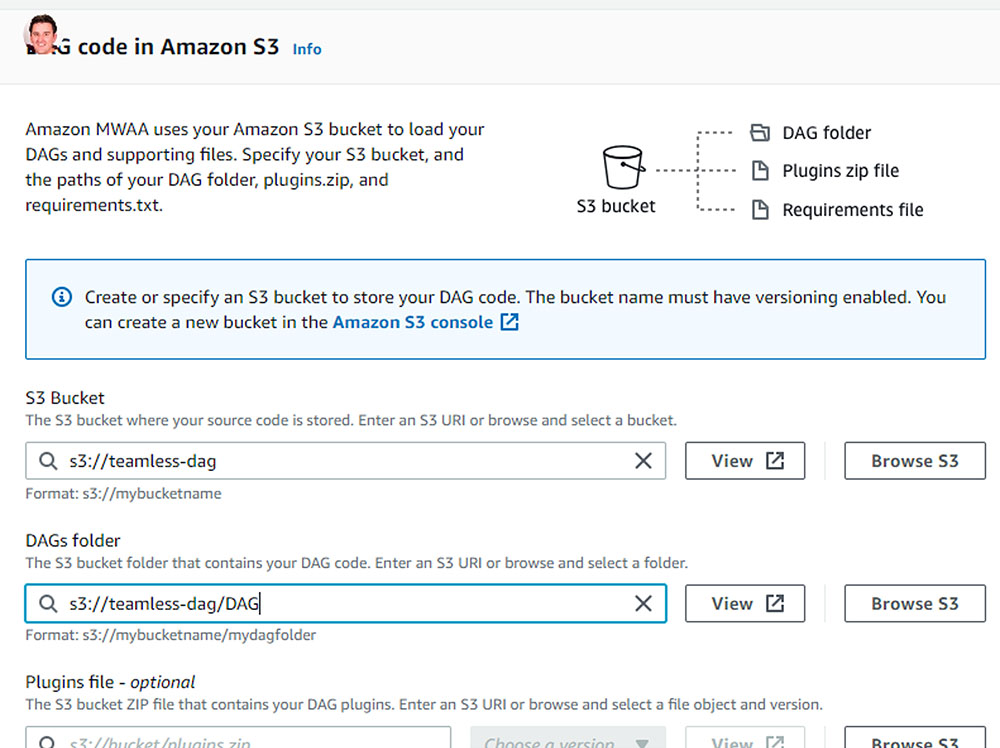Open the Choose a version dropdown

pyautogui.click(x=568, y=738)
